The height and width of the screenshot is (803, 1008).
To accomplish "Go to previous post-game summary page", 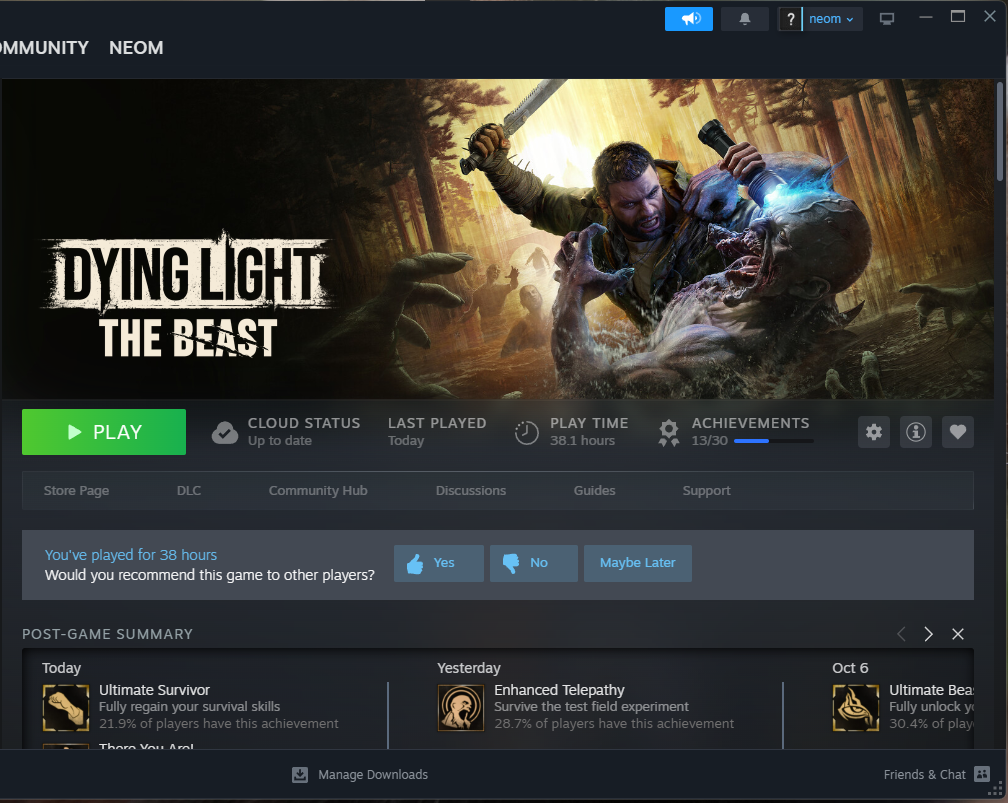I will [x=901, y=634].
